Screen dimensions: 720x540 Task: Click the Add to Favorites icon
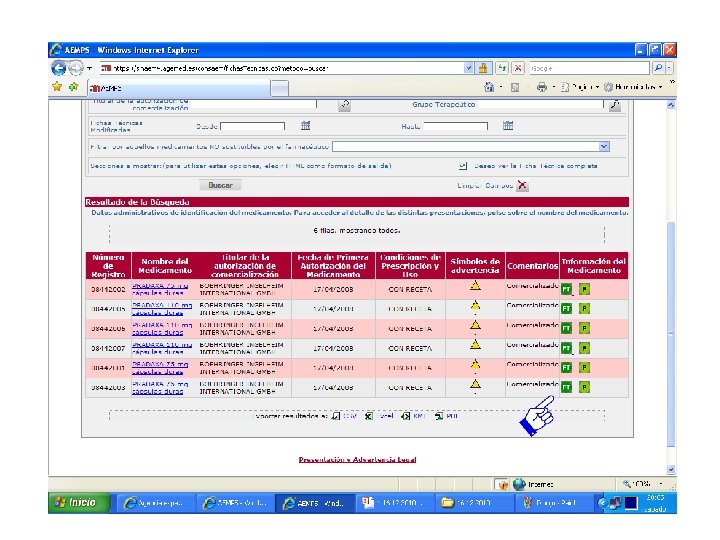click(x=73, y=86)
